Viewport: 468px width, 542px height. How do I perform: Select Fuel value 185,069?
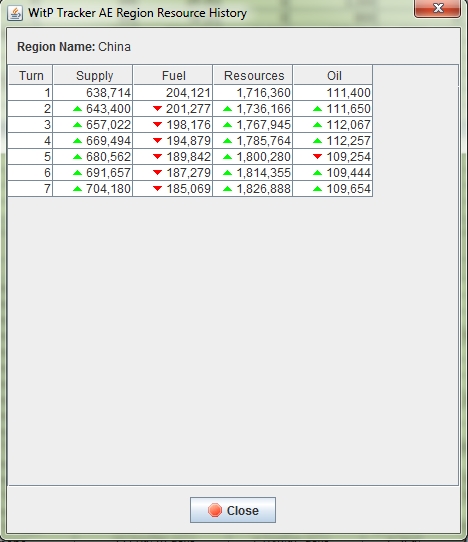173,188
